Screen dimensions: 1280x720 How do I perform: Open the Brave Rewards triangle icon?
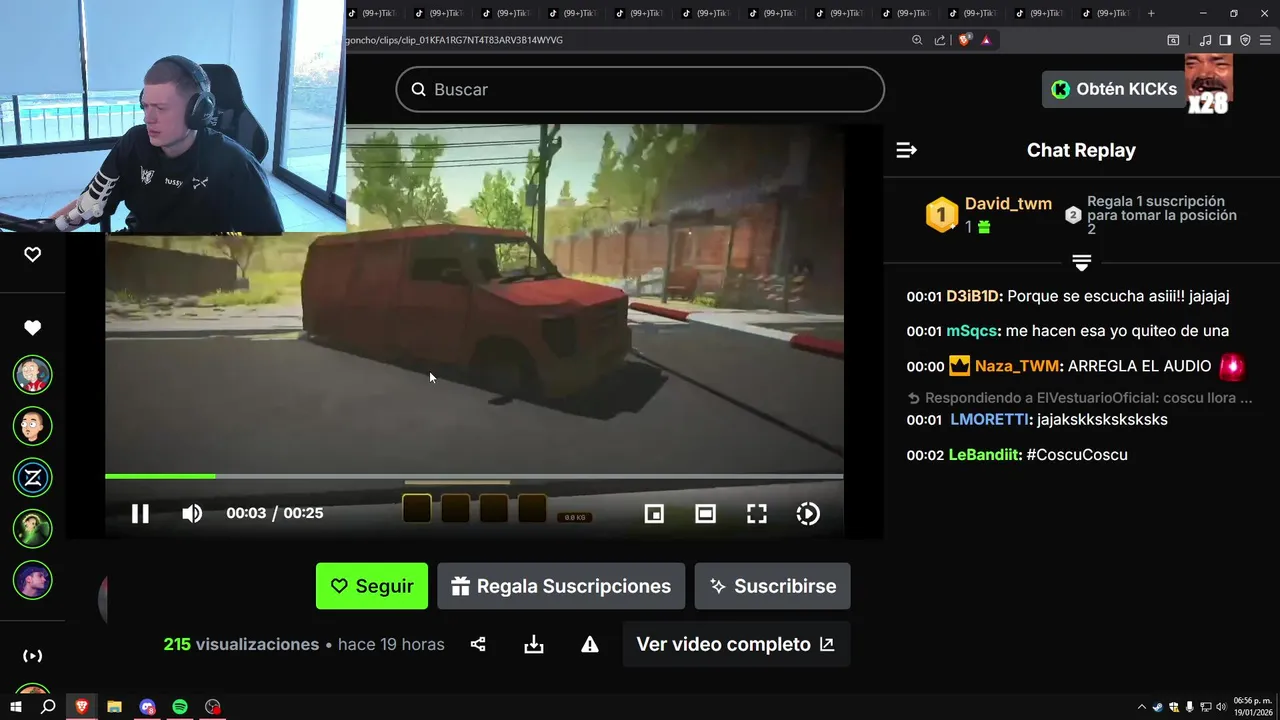tap(986, 40)
